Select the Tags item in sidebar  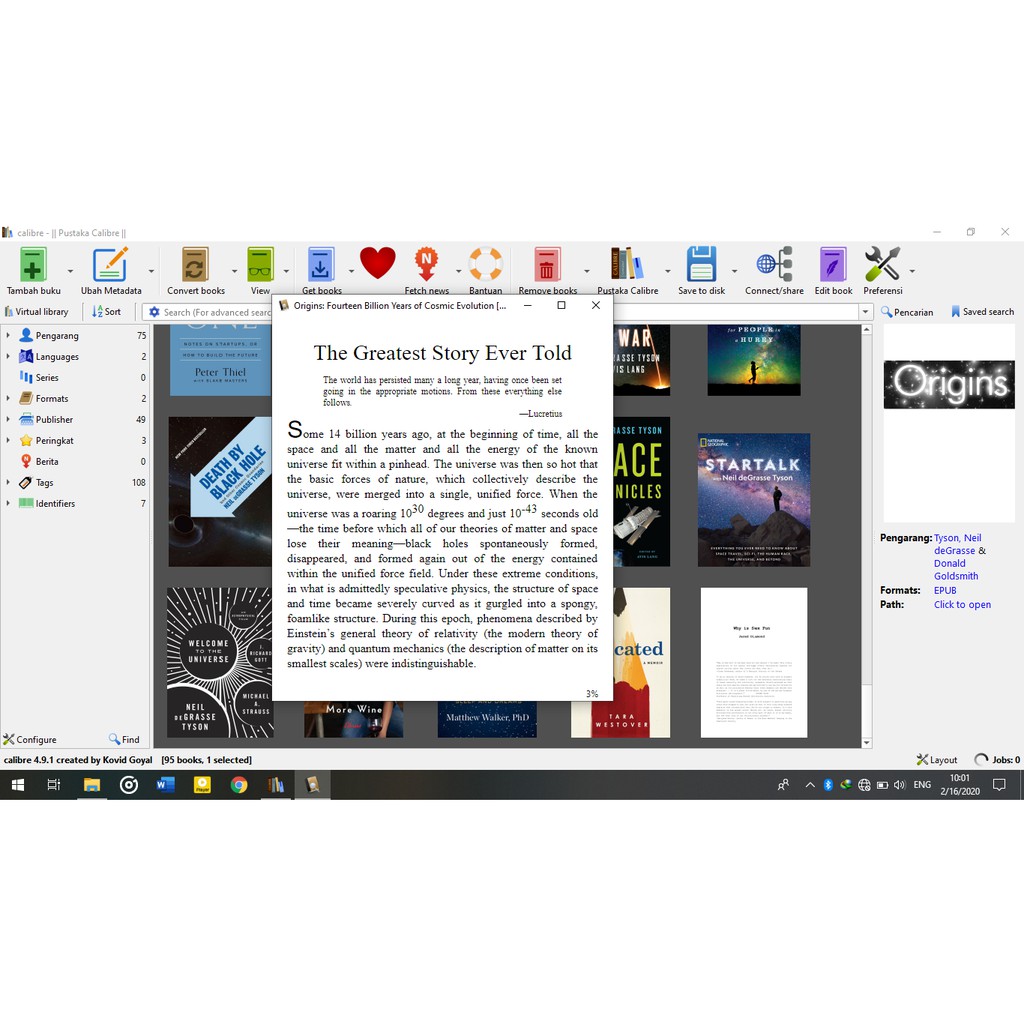click(44, 483)
